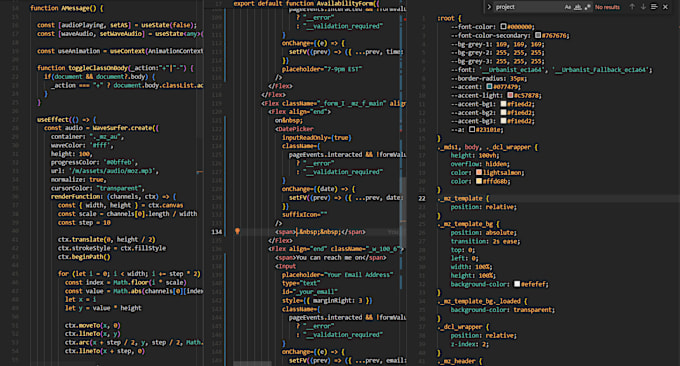Click 'function AMessage()' declaration text
The width and height of the screenshot is (680, 366).
coord(67,8)
